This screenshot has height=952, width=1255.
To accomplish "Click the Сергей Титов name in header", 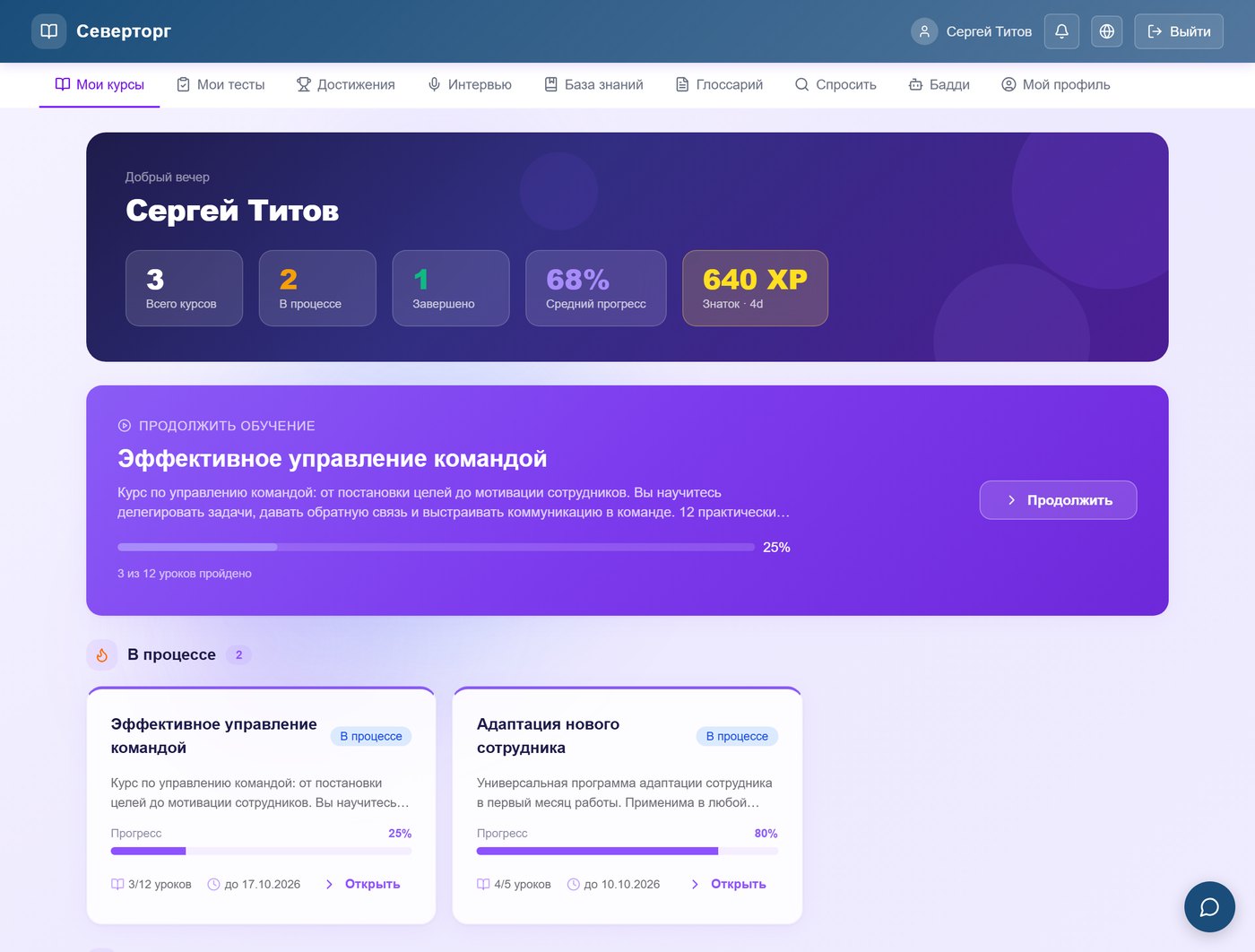I will (x=989, y=31).
